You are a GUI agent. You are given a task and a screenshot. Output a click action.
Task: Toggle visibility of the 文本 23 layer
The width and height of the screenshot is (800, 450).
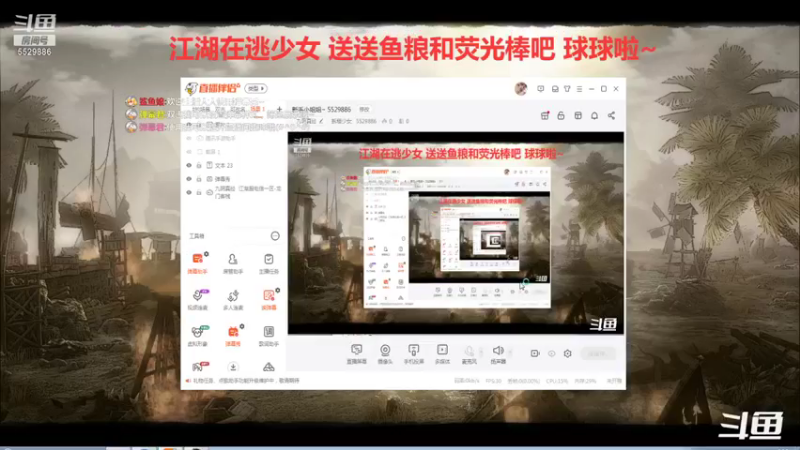click(189, 165)
